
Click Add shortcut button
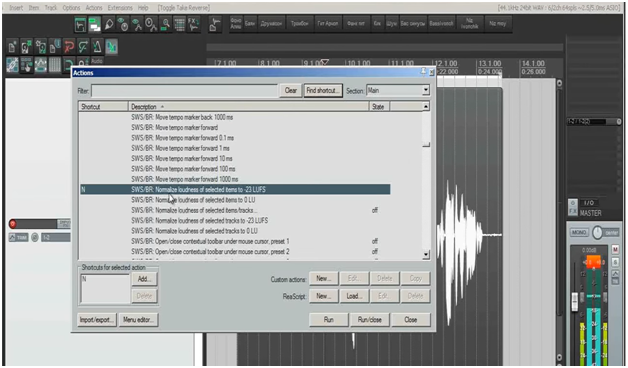tap(144, 279)
